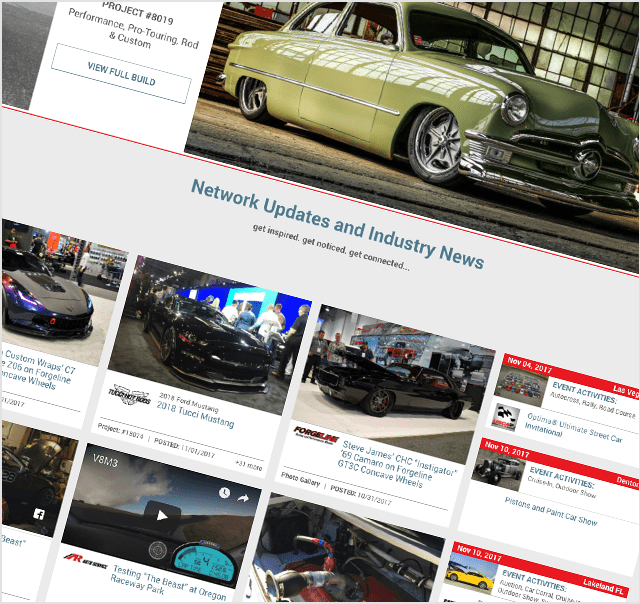Click the VIEW FULL BUILD button
Viewport: 640px width, 604px height.
pos(121,73)
